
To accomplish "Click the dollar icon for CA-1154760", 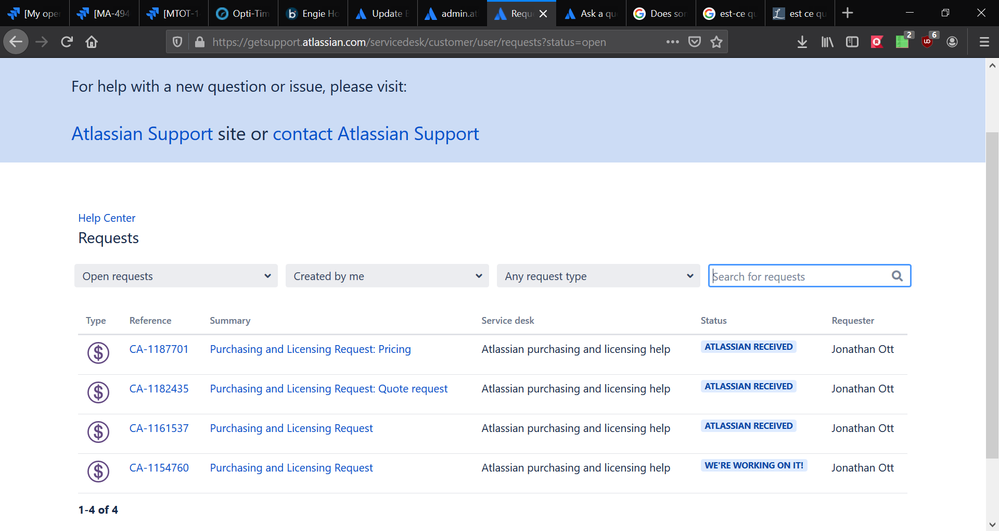I will click(x=98, y=471).
